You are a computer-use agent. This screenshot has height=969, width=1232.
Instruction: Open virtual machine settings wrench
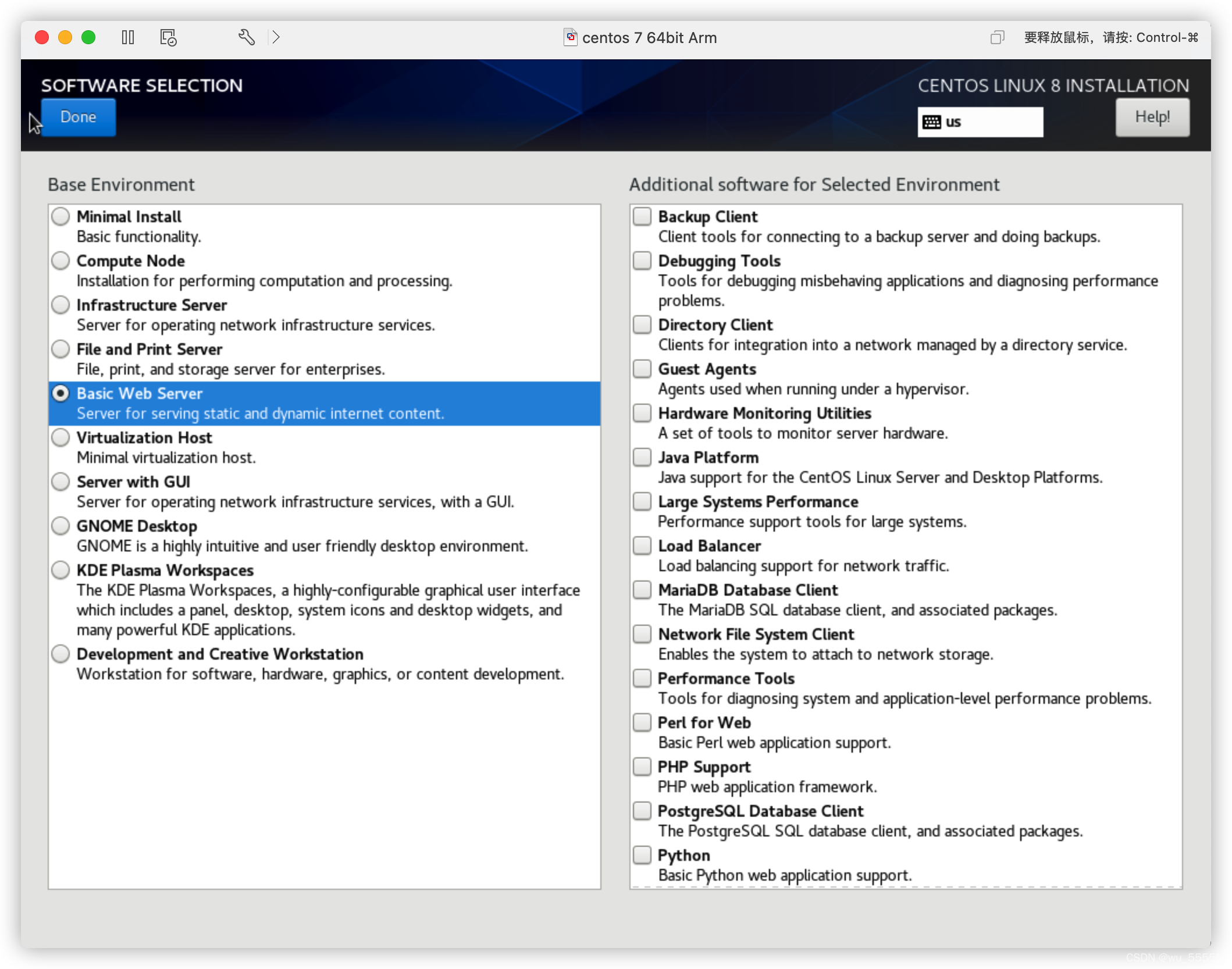pyautogui.click(x=246, y=38)
